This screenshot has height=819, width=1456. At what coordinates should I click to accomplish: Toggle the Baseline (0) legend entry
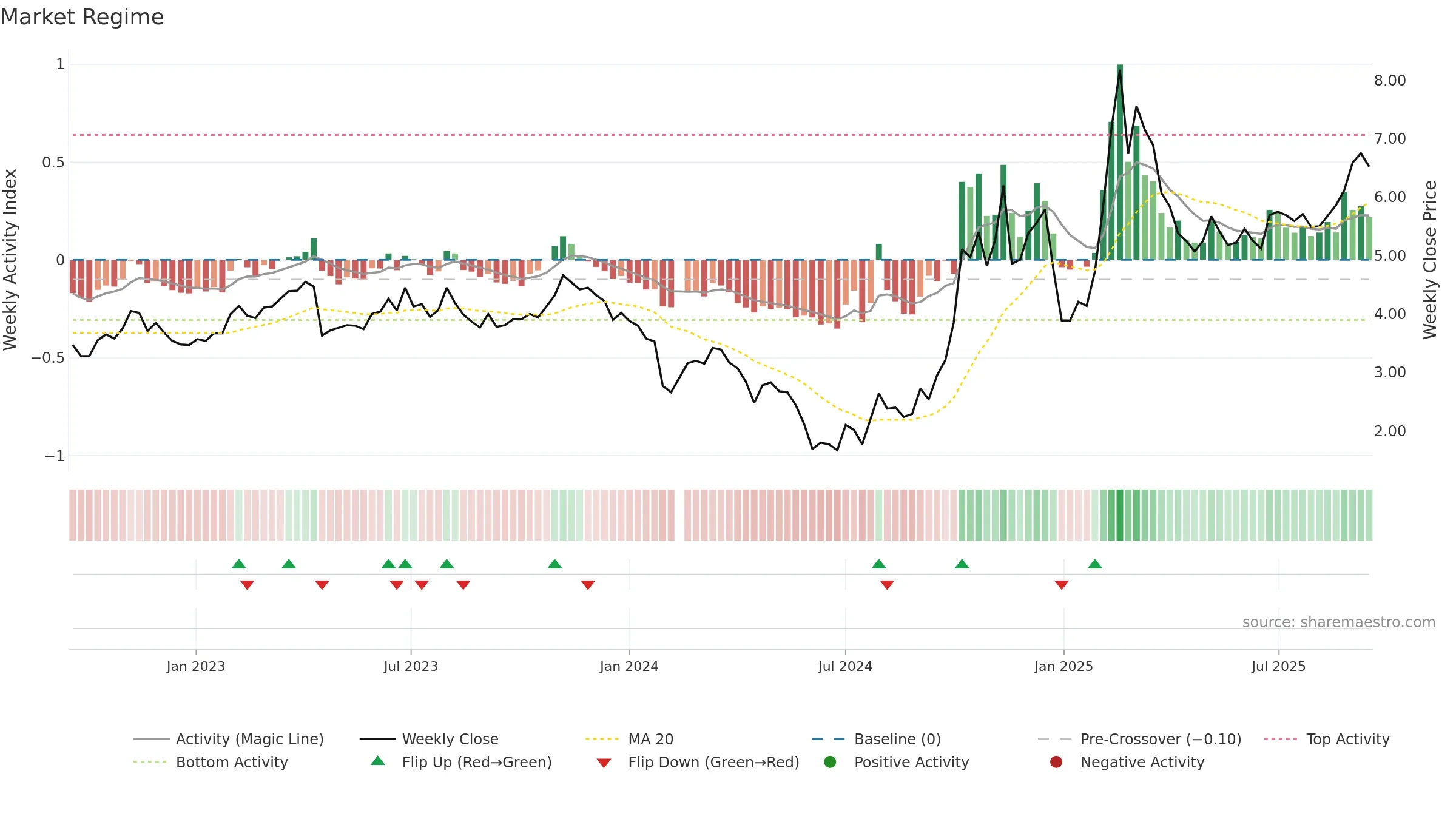tap(876, 739)
